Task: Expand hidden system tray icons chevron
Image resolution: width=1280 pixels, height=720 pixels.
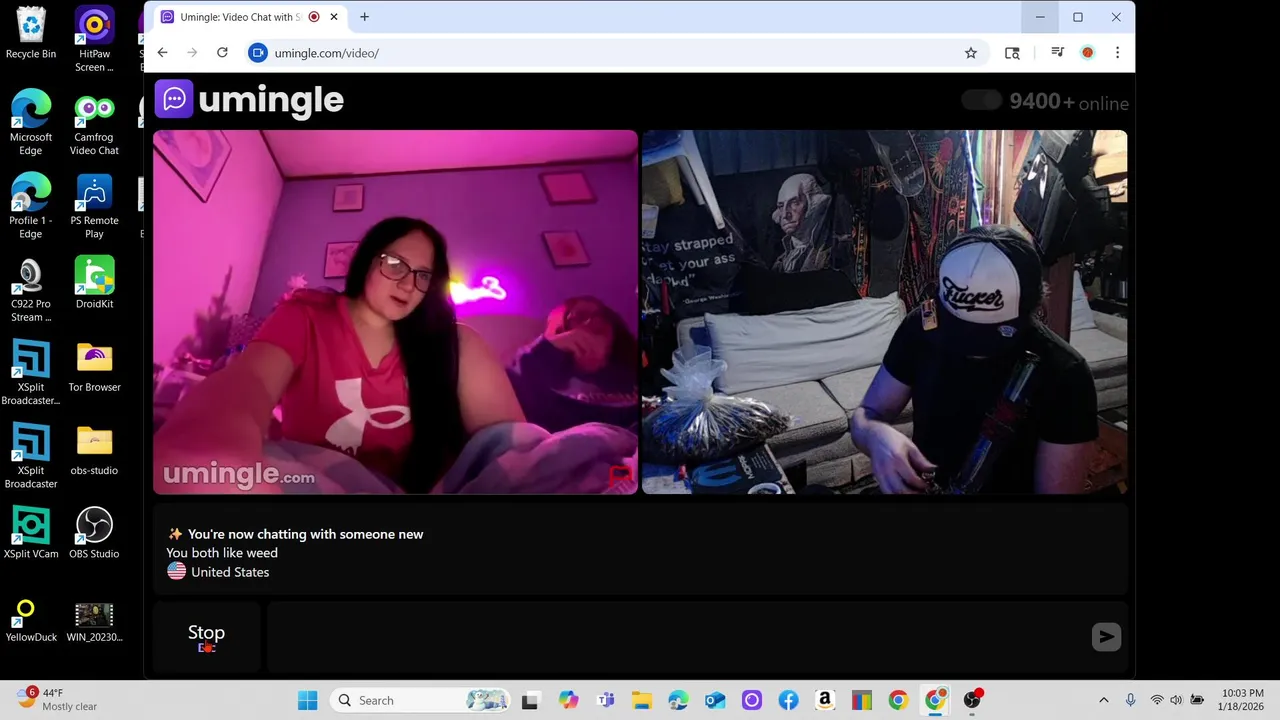Action: pos(1104,700)
